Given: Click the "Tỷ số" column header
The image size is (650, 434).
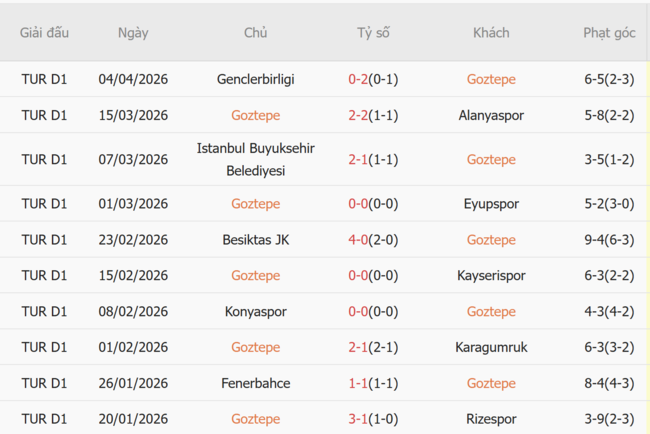Looking at the screenshot, I should [373, 32].
